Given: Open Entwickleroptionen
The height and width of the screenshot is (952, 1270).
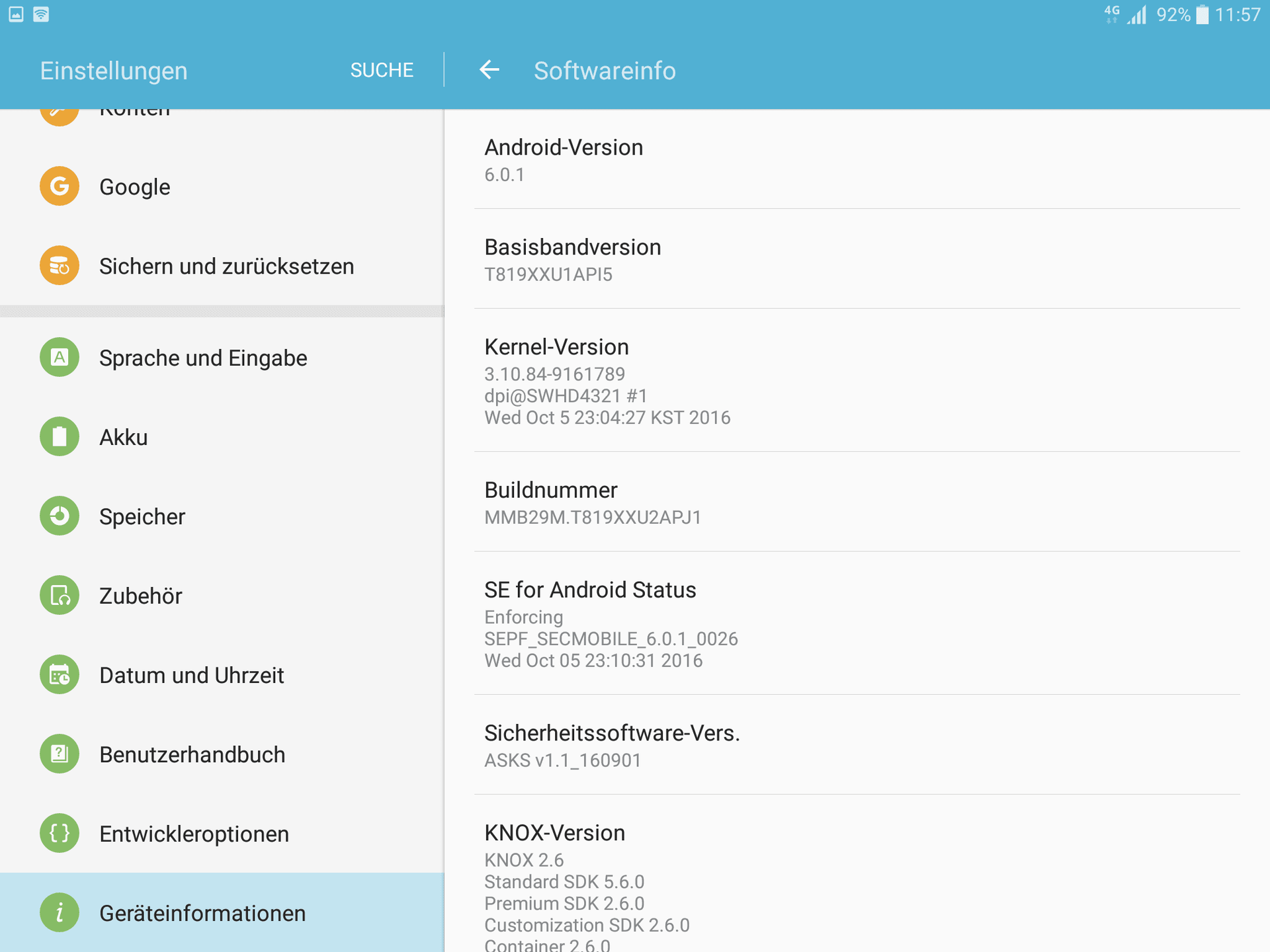Looking at the screenshot, I should (x=222, y=834).
